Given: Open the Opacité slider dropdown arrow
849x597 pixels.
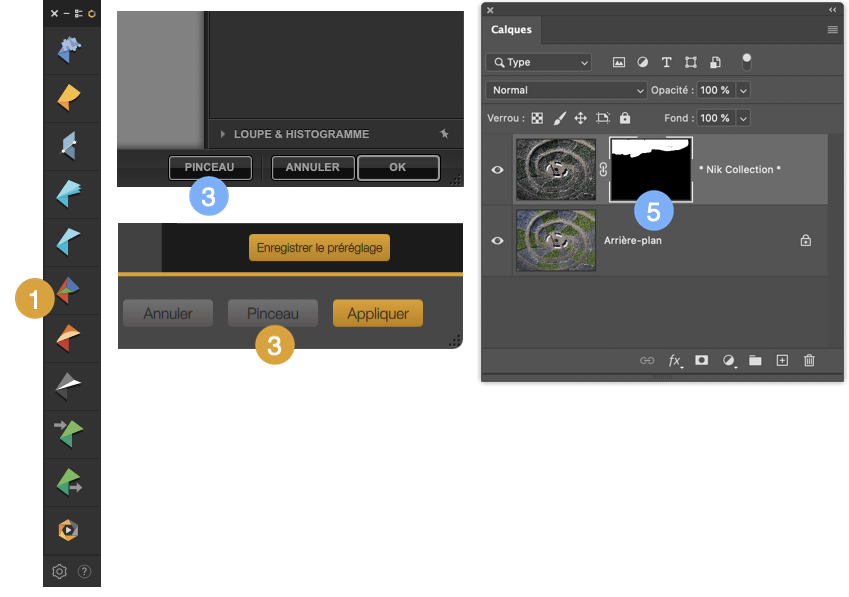Looking at the screenshot, I should point(743,90).
